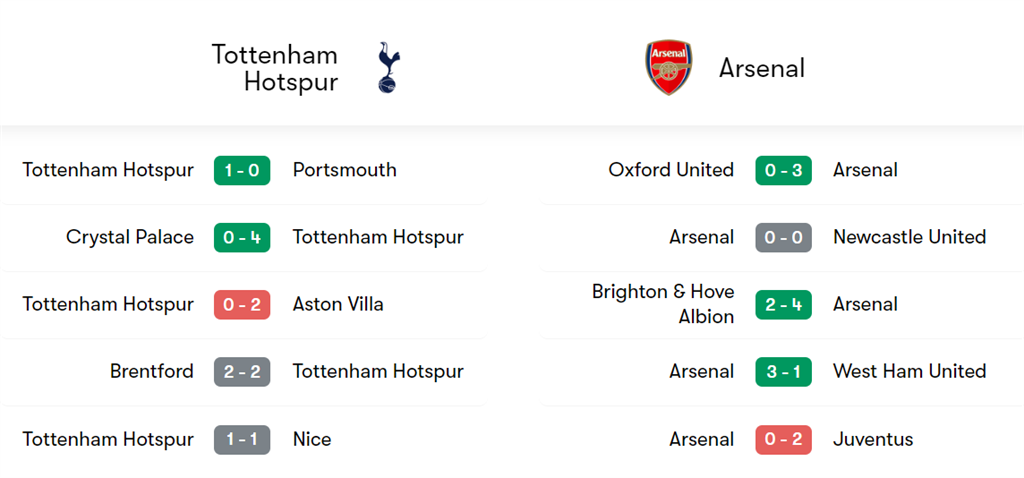Click the 0 - 3 Oxford United score badge

coord(783,170)
